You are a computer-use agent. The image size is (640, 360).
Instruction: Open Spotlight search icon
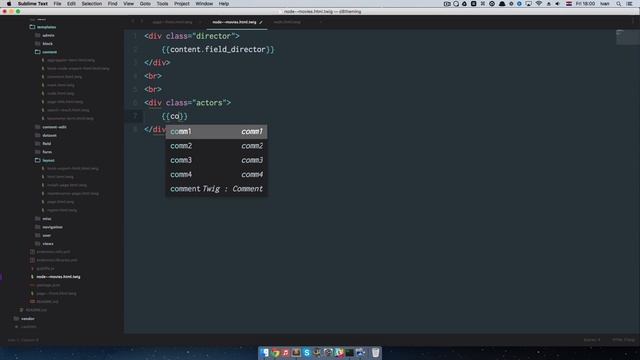619,4
